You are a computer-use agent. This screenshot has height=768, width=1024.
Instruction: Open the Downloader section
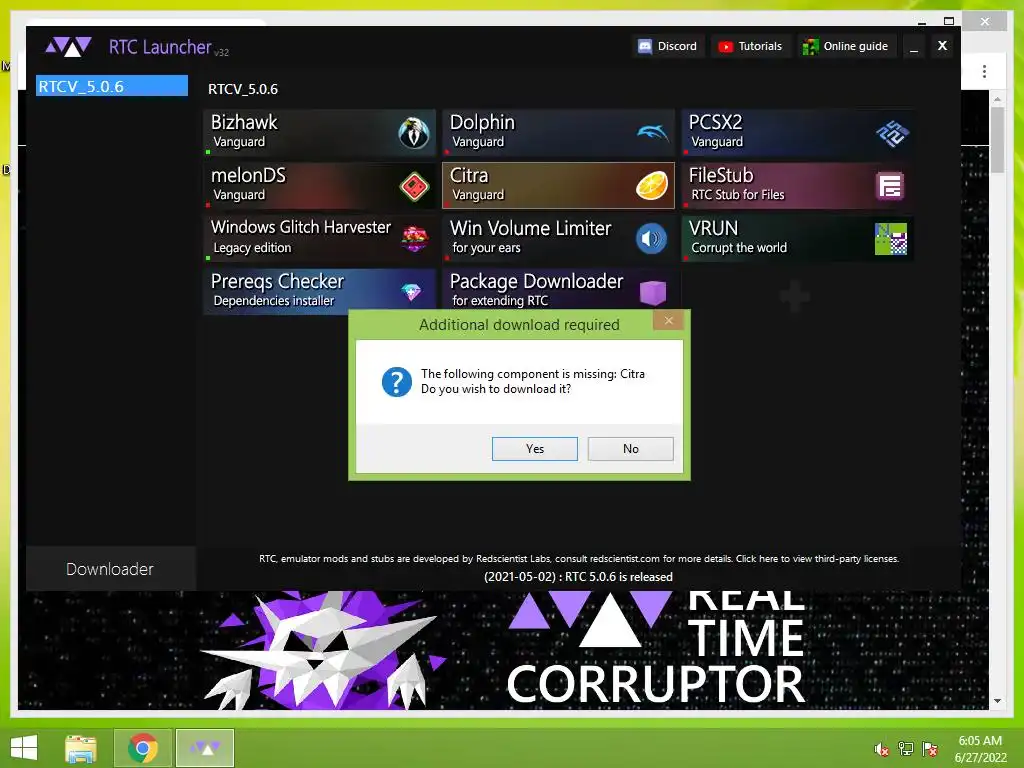pos(110,569)
